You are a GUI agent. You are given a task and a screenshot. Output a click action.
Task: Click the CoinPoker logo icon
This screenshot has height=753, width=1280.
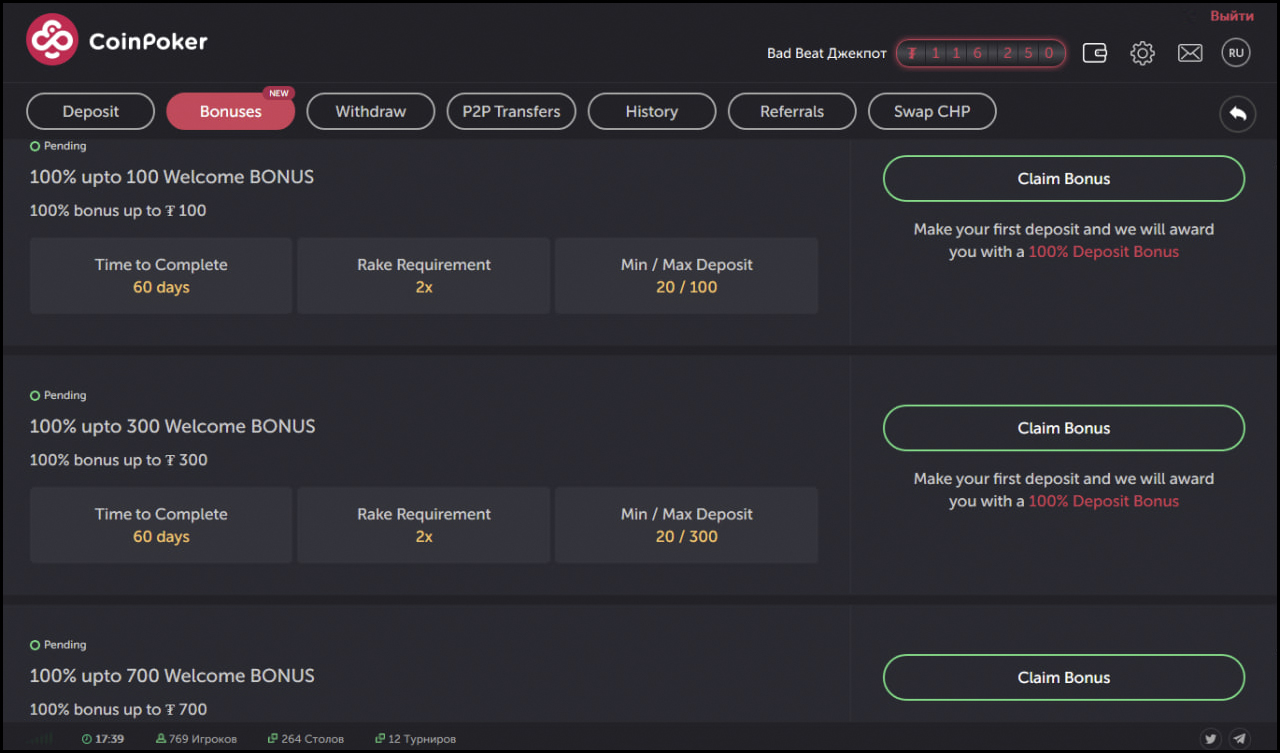coord(52,40)
